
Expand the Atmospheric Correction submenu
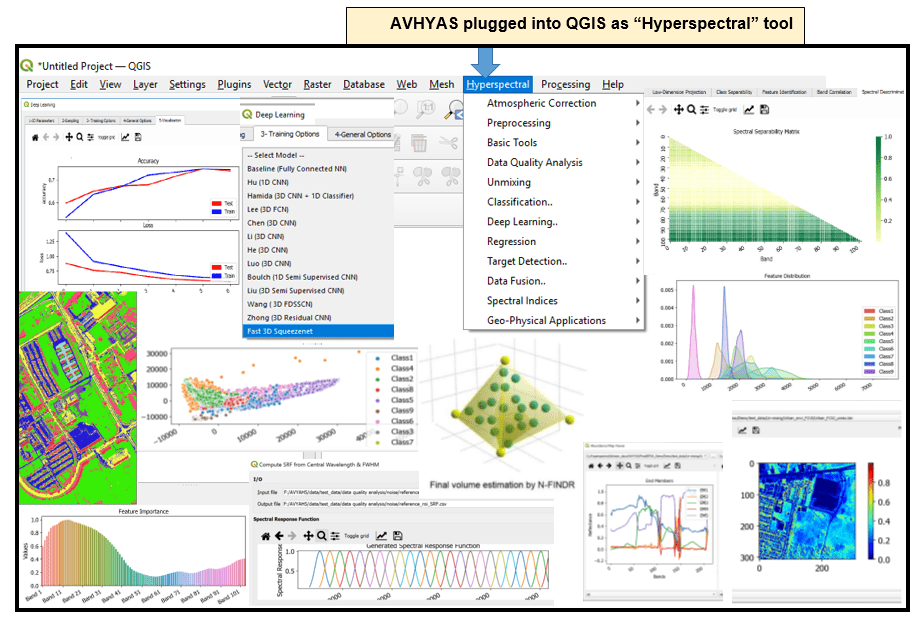click(554, 103)
